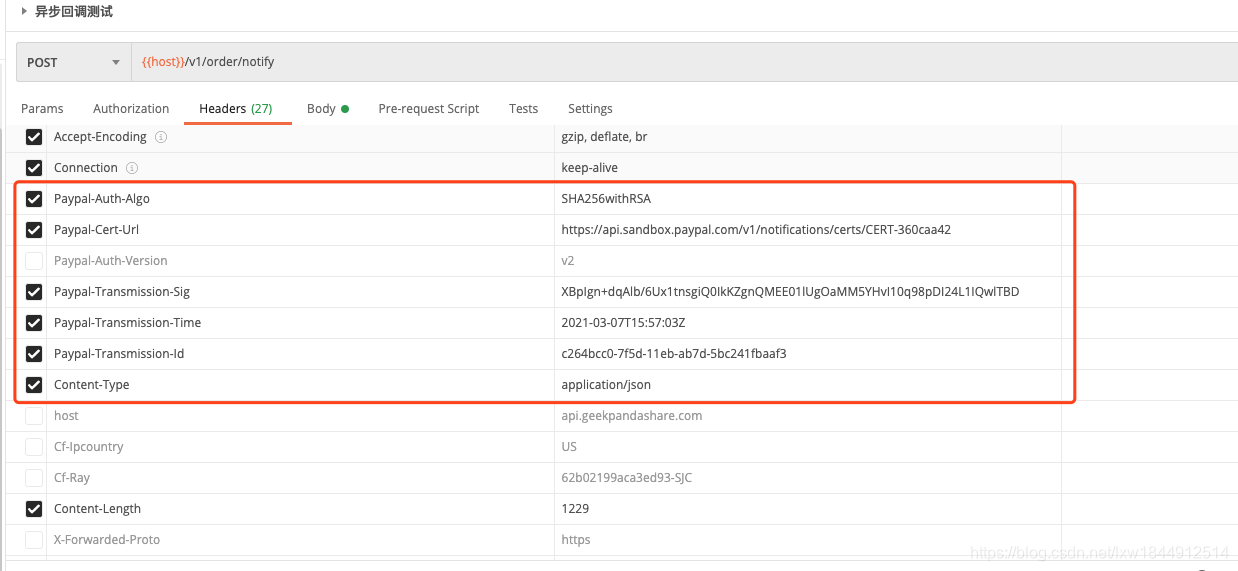Click the request URL field with /v1/order/notify
The height and width of the screenshot is (571, 1238).
point(684,62)
